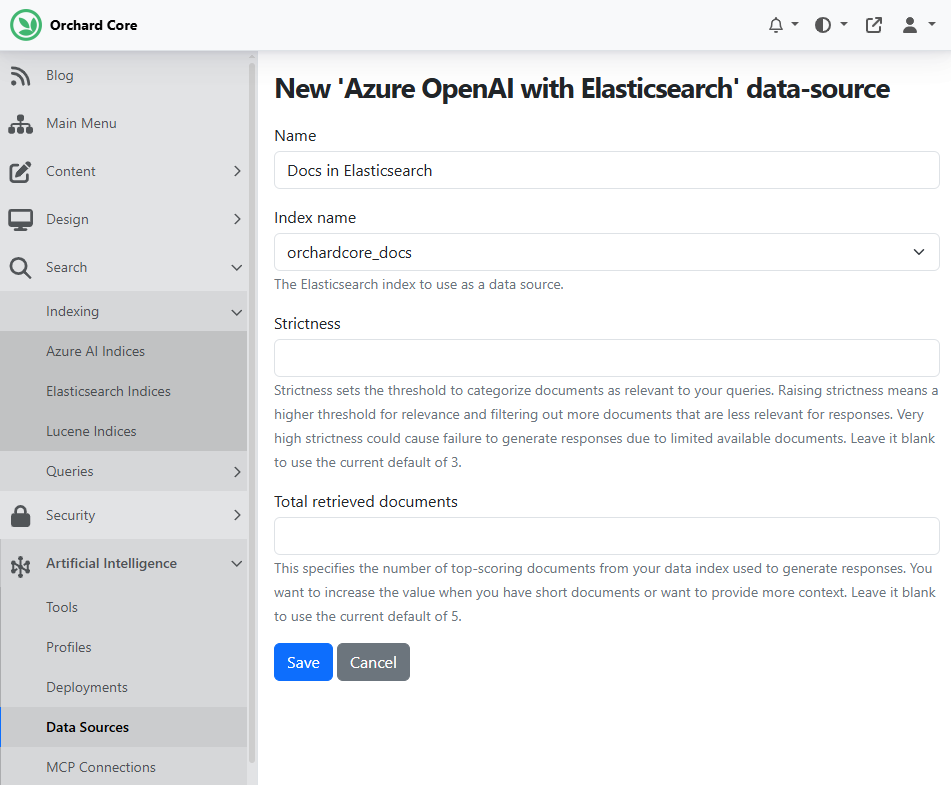
Task: Collapse the Search menu chevron
Action: point(237,268)
